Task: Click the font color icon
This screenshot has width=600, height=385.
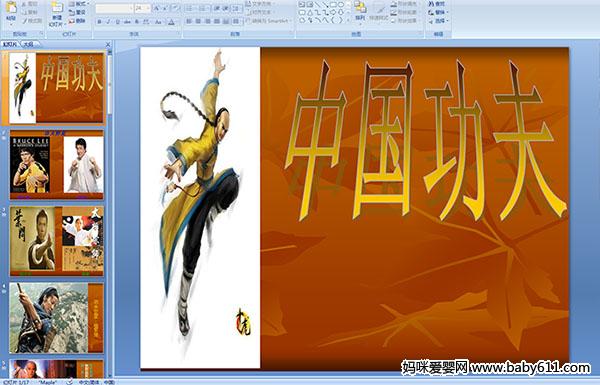Action: (171, 22)
